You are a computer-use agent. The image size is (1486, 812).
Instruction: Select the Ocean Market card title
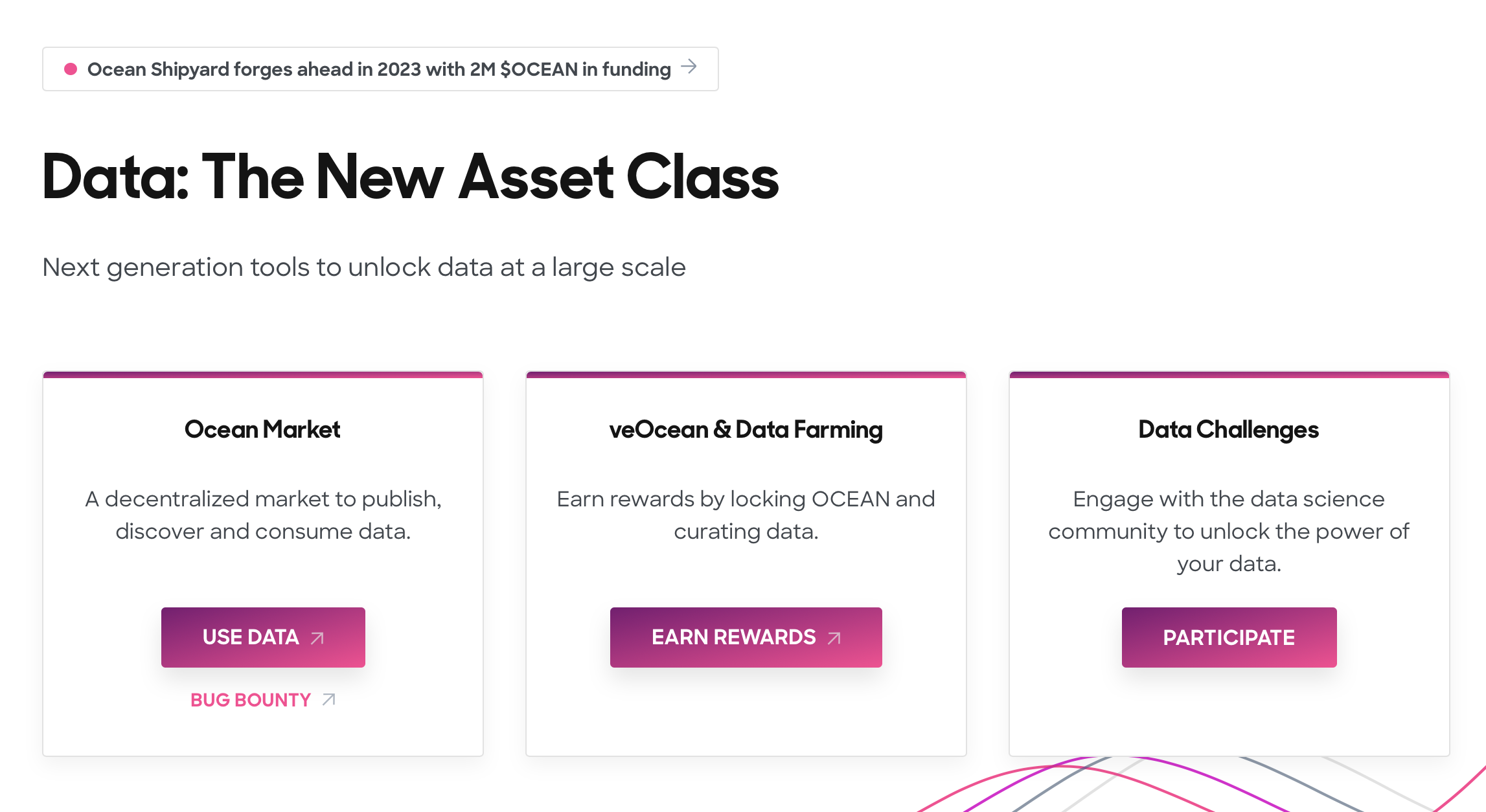click(x=262, y=429)
